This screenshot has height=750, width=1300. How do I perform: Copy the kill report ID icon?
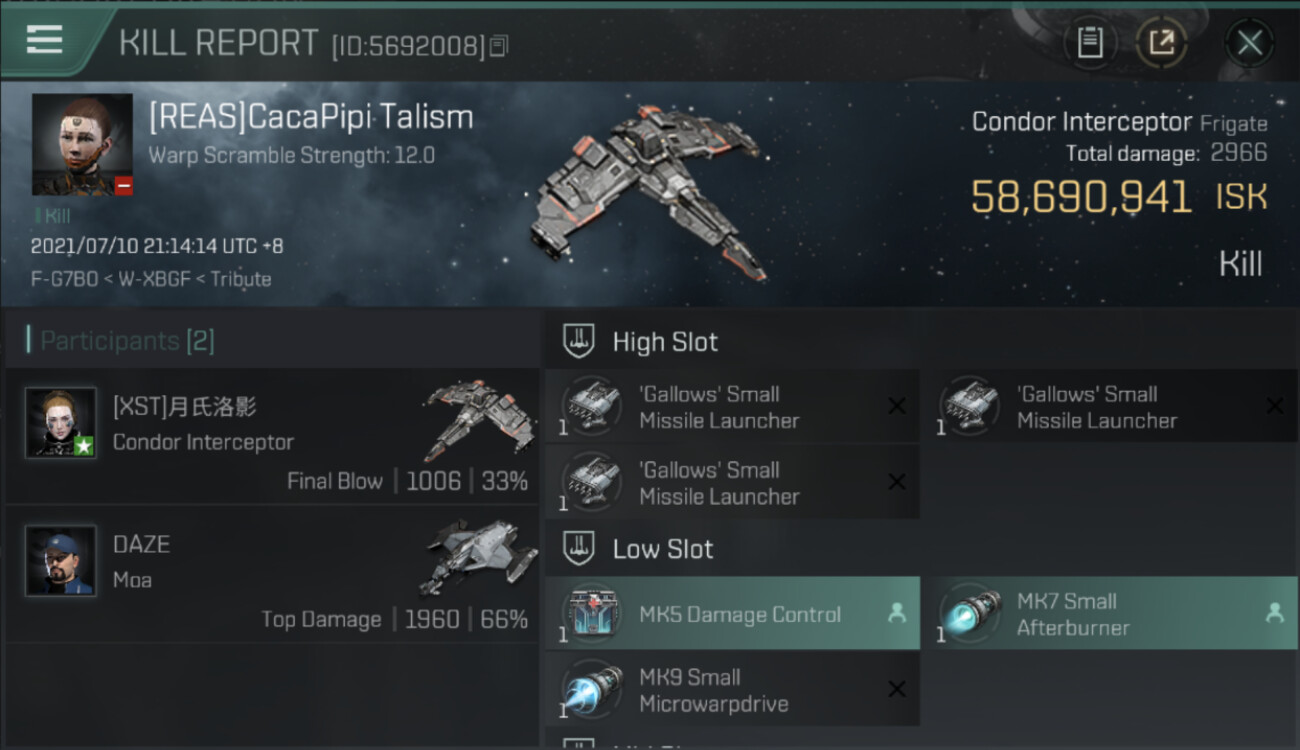tap(499, 45)
